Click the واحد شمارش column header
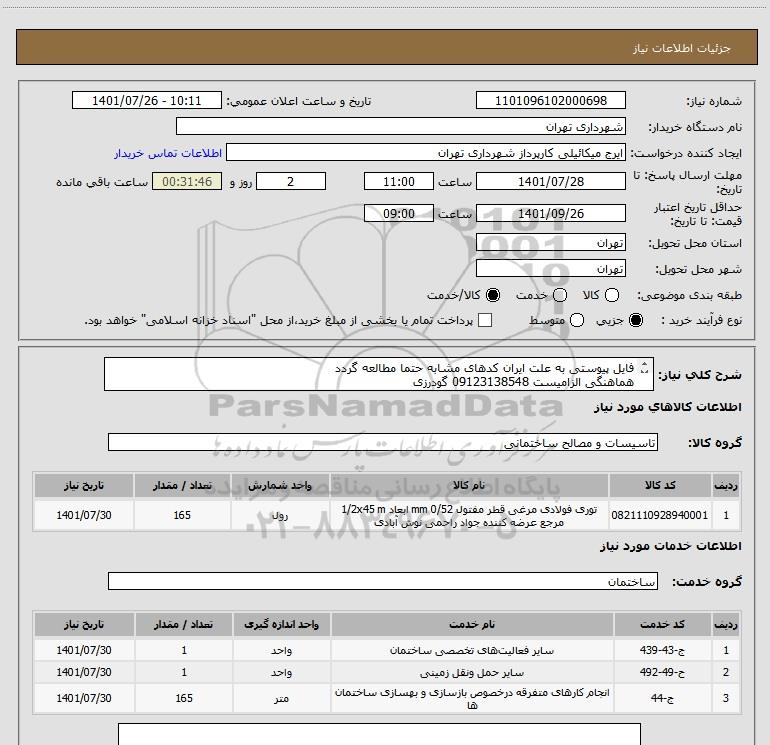Viewport: 770px width, 745px height. [280, 485]
